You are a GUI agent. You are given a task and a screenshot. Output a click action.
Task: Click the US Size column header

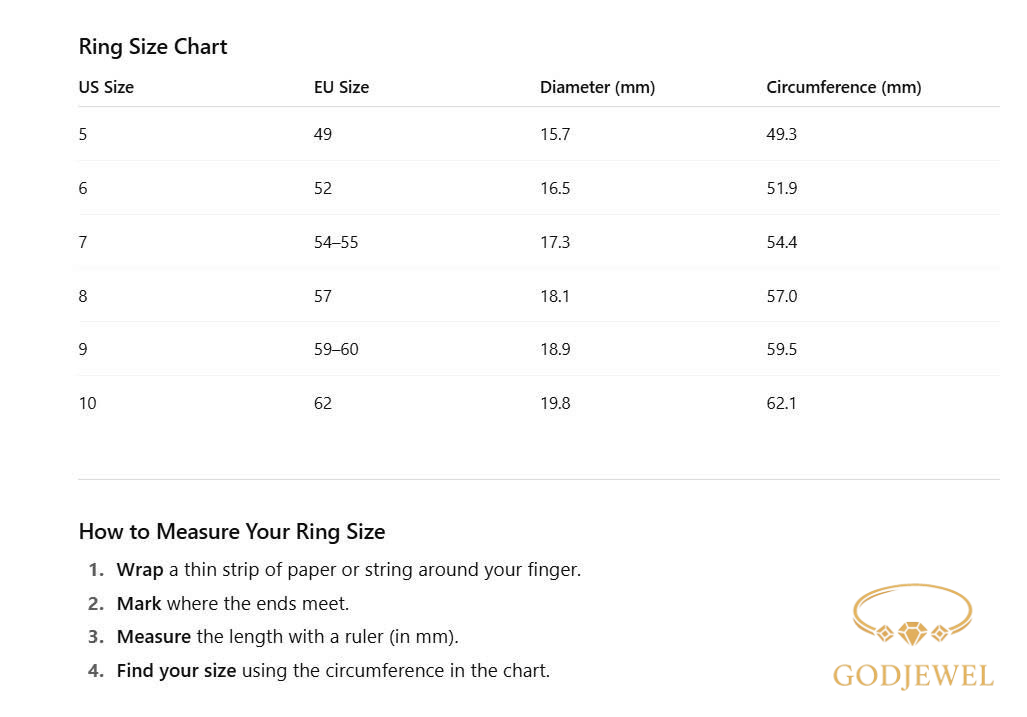[x=106, y=87]
